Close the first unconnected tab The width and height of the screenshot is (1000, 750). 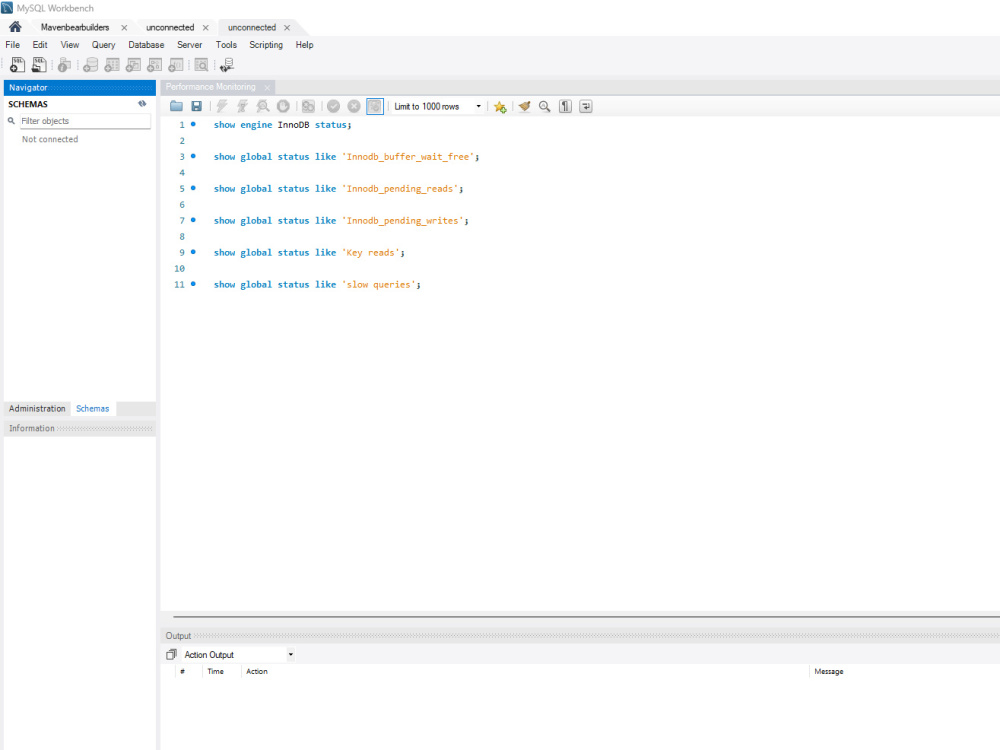tap(205, 27)
